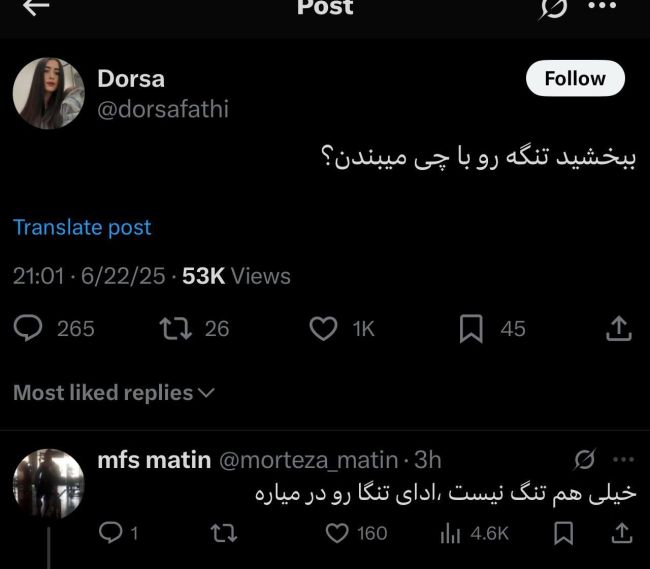Open the Grok icon in the header
The height and width of the screenshot is (569, 650).
tap(554, 8)
